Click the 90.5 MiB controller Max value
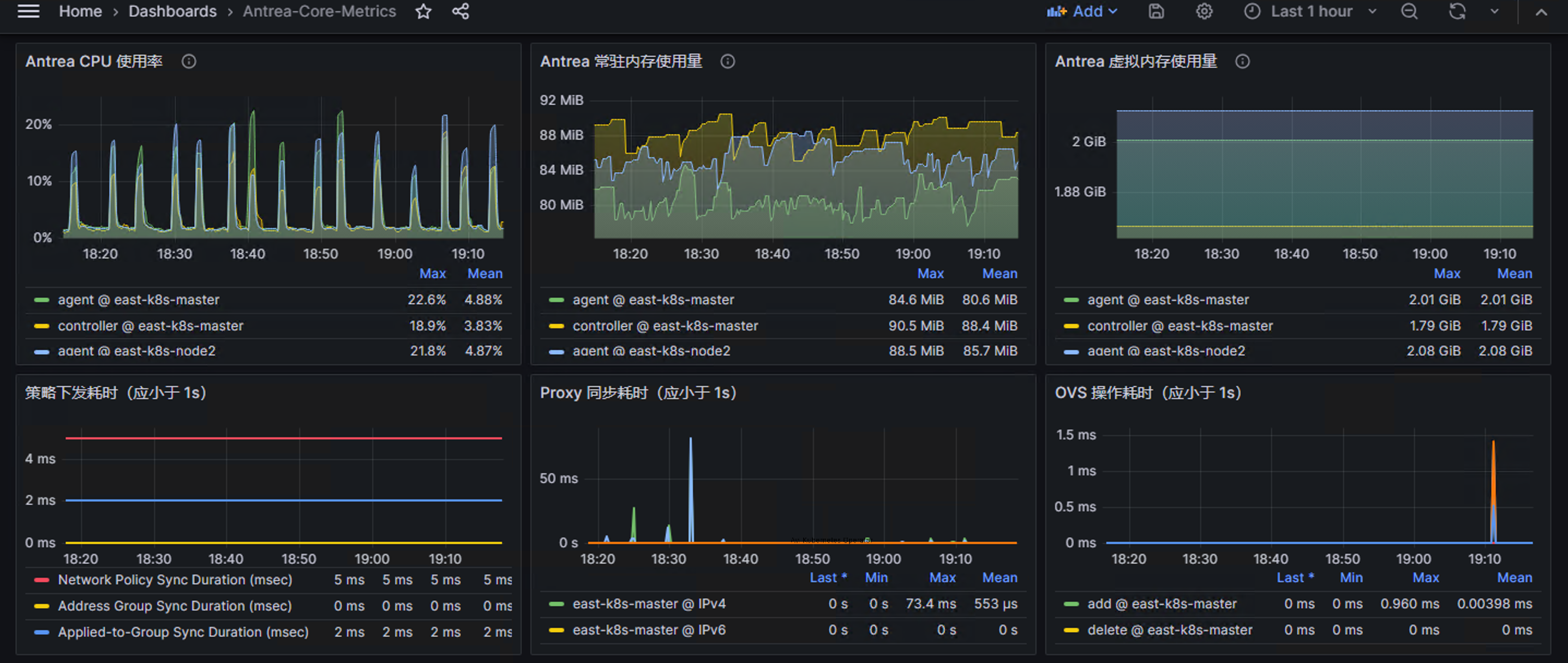 pos(916,326)
